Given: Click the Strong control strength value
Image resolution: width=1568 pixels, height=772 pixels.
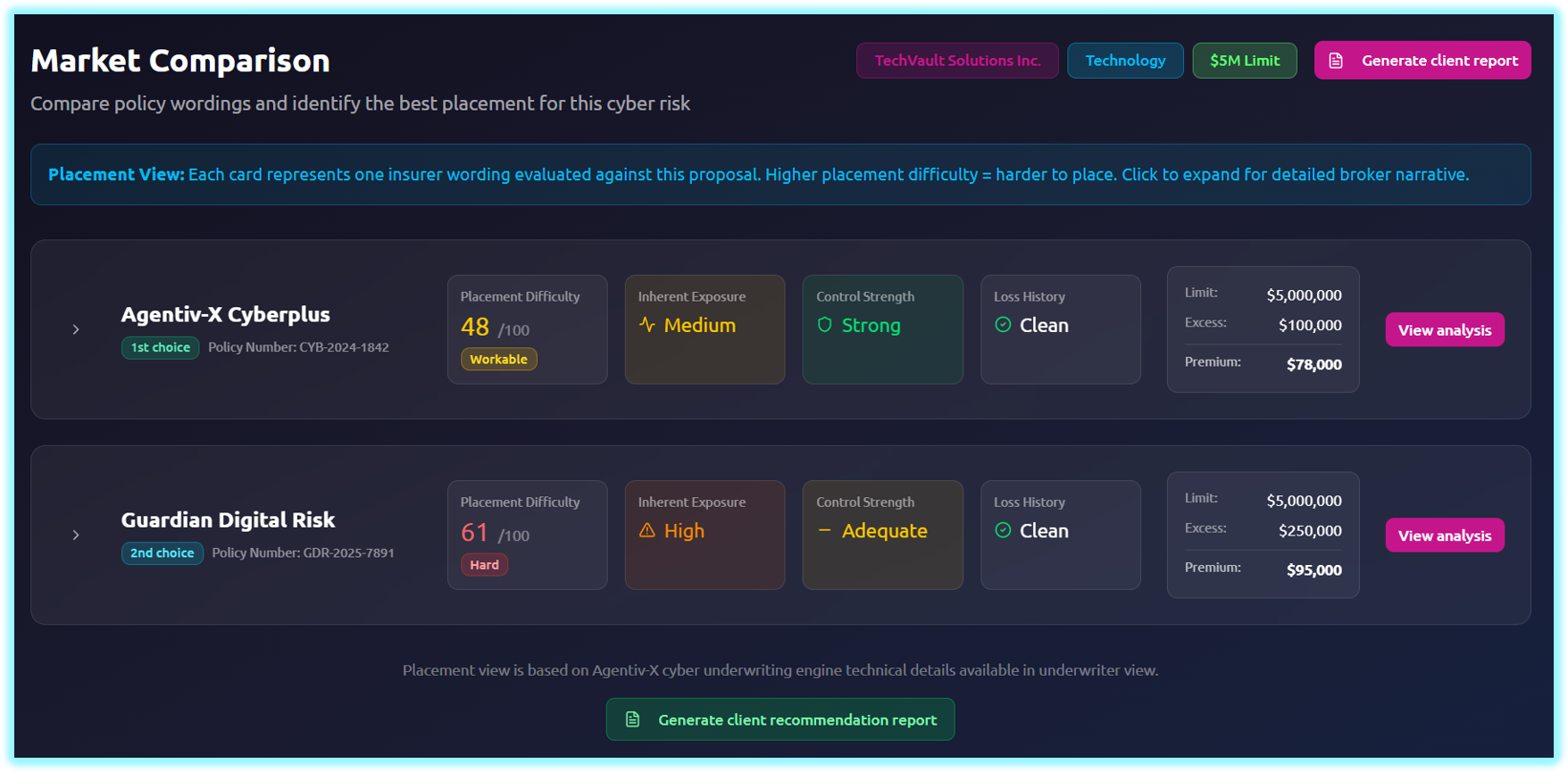Looking at the screenshot, I should (x=872, y=325).
